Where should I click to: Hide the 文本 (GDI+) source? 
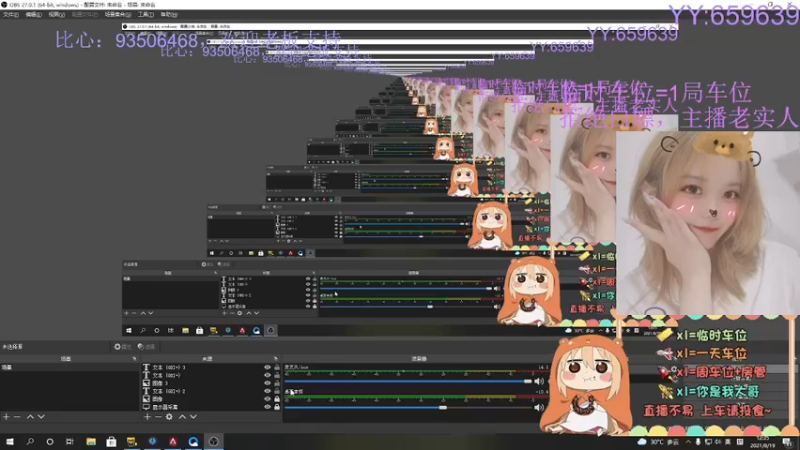coord(267,375)
